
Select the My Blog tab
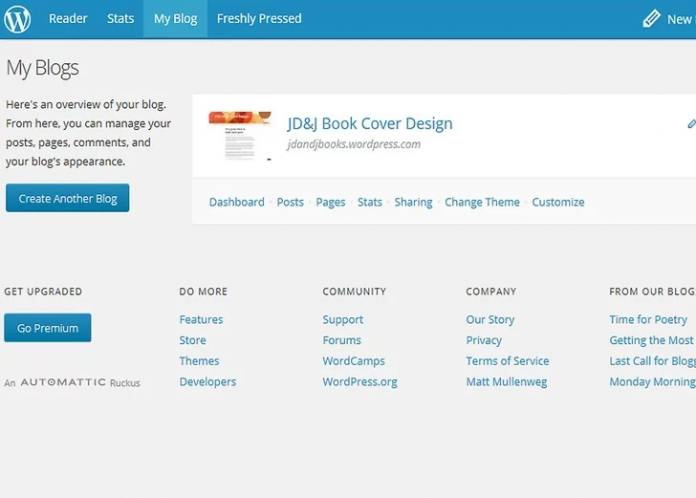175,18
